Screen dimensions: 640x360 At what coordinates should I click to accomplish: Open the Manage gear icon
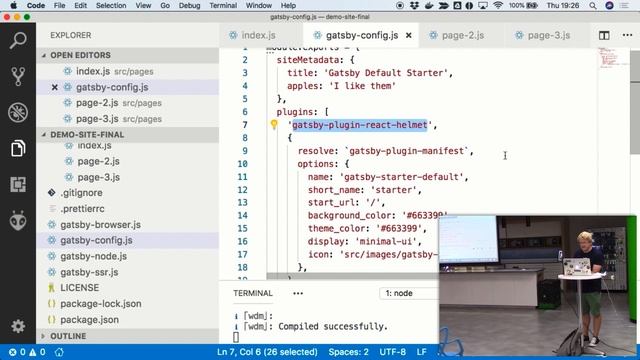18,326
